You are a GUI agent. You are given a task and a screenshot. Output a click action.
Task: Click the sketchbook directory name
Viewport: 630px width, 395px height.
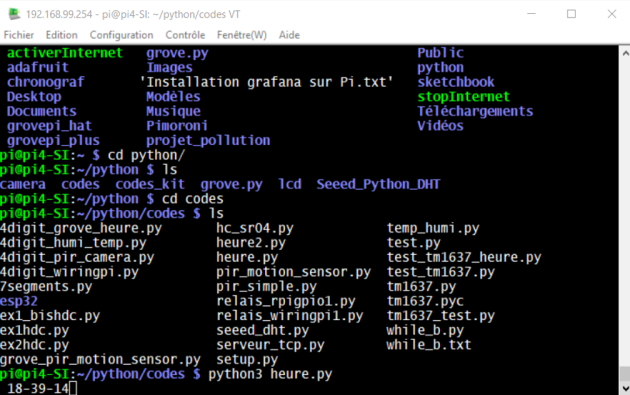pyautogui.click(x=456, y=82)
